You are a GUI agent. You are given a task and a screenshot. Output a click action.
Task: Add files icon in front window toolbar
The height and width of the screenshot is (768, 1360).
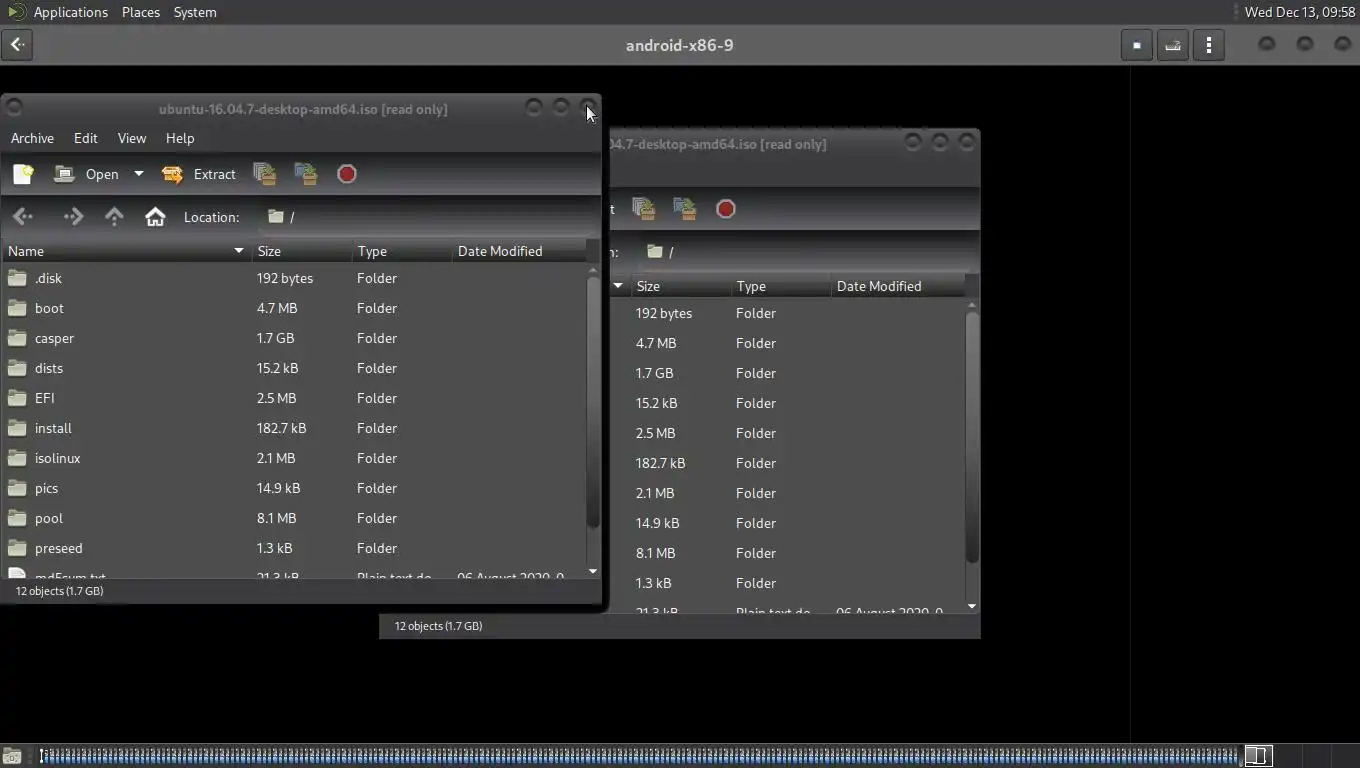pos(265,174)
